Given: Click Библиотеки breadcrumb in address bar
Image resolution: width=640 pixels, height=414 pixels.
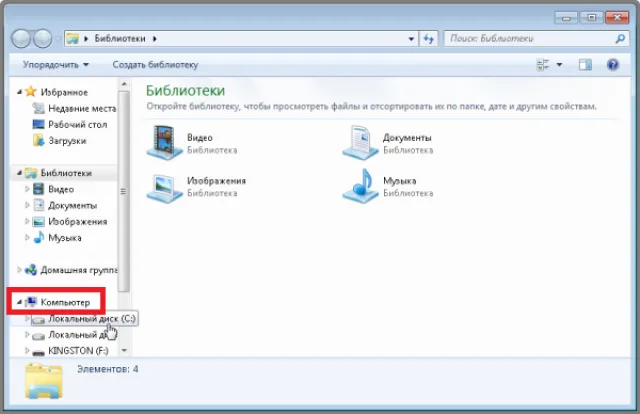Looking at the screenshot, I should click(x=120, y=39).
